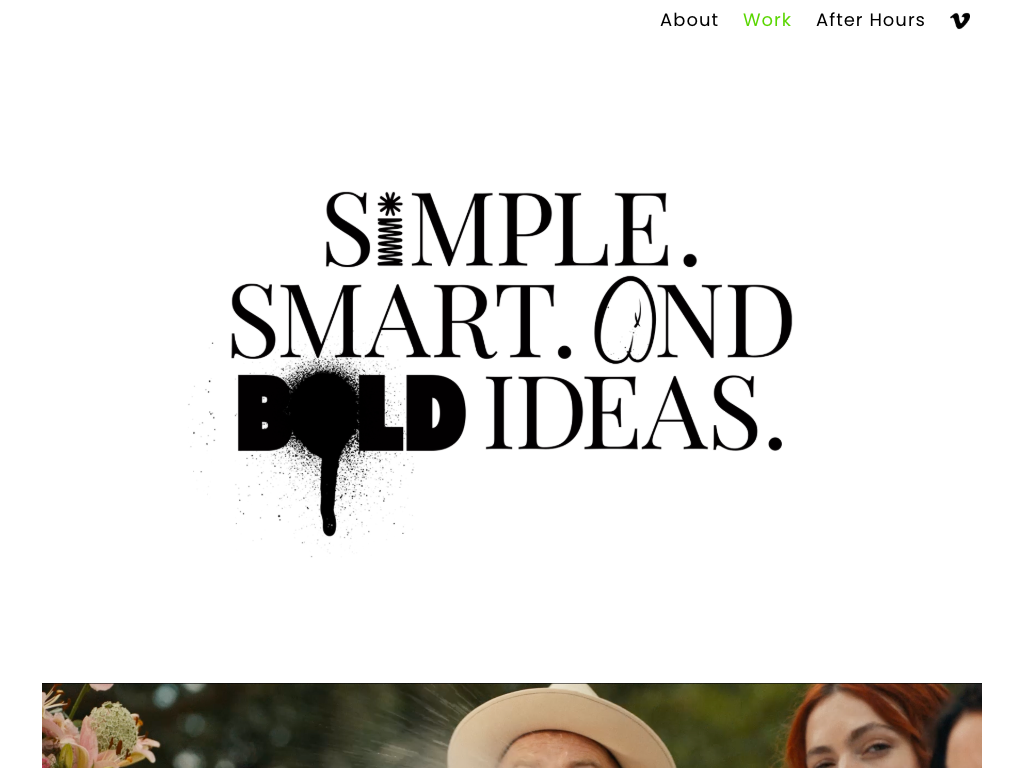
Task: Click the period after IDEAS
Action: (775, 443)
